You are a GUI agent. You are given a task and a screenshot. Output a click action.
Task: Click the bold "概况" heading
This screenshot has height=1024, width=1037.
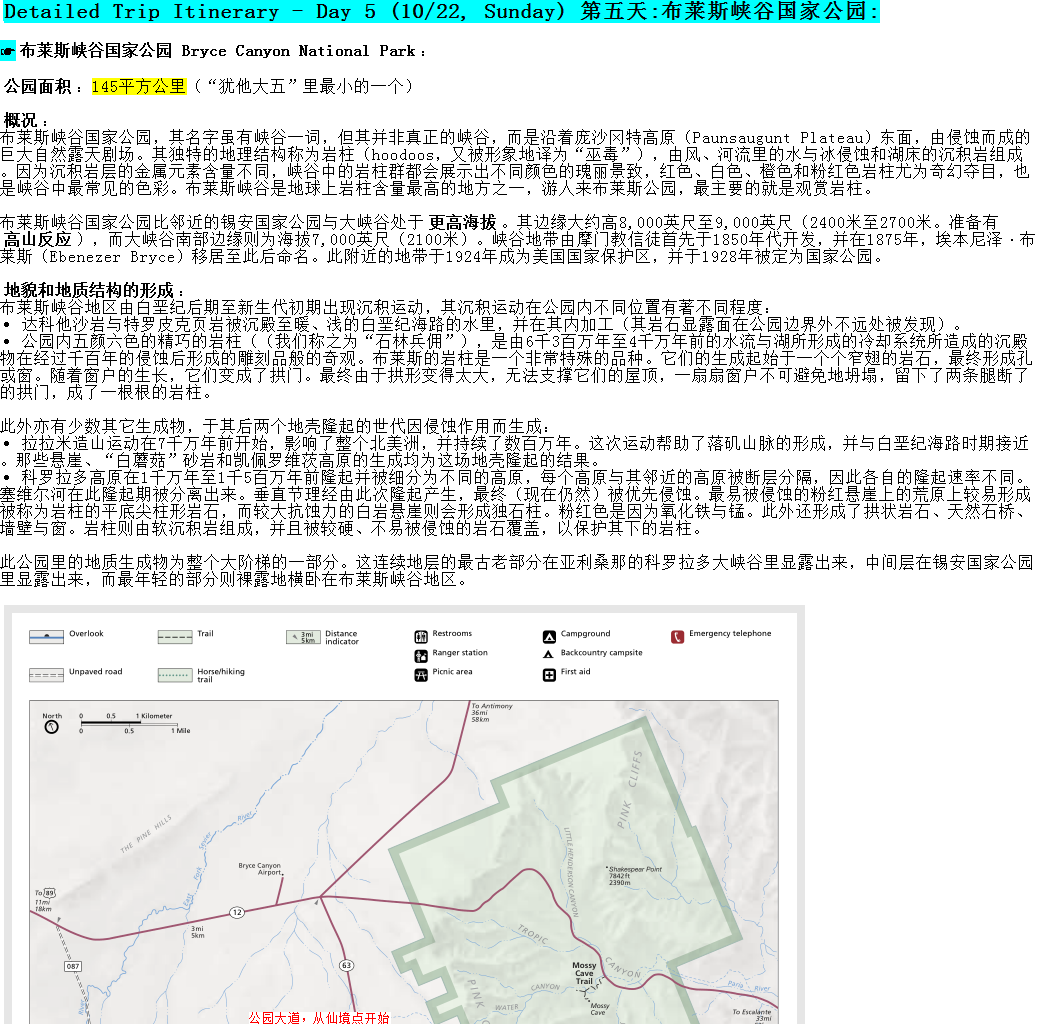(x=21, y=120)
